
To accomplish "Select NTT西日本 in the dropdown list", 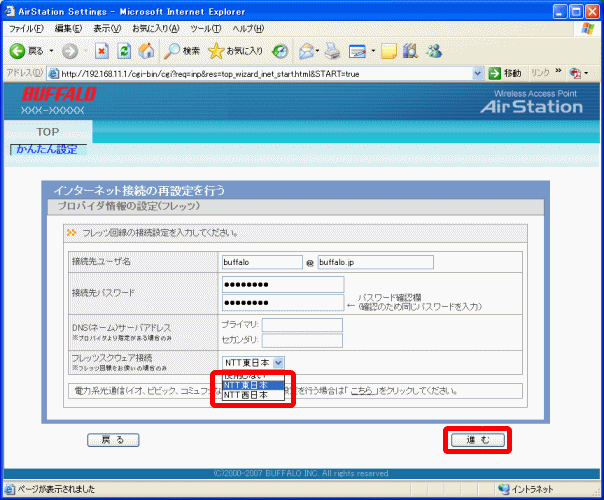I will tap(253, 395).
